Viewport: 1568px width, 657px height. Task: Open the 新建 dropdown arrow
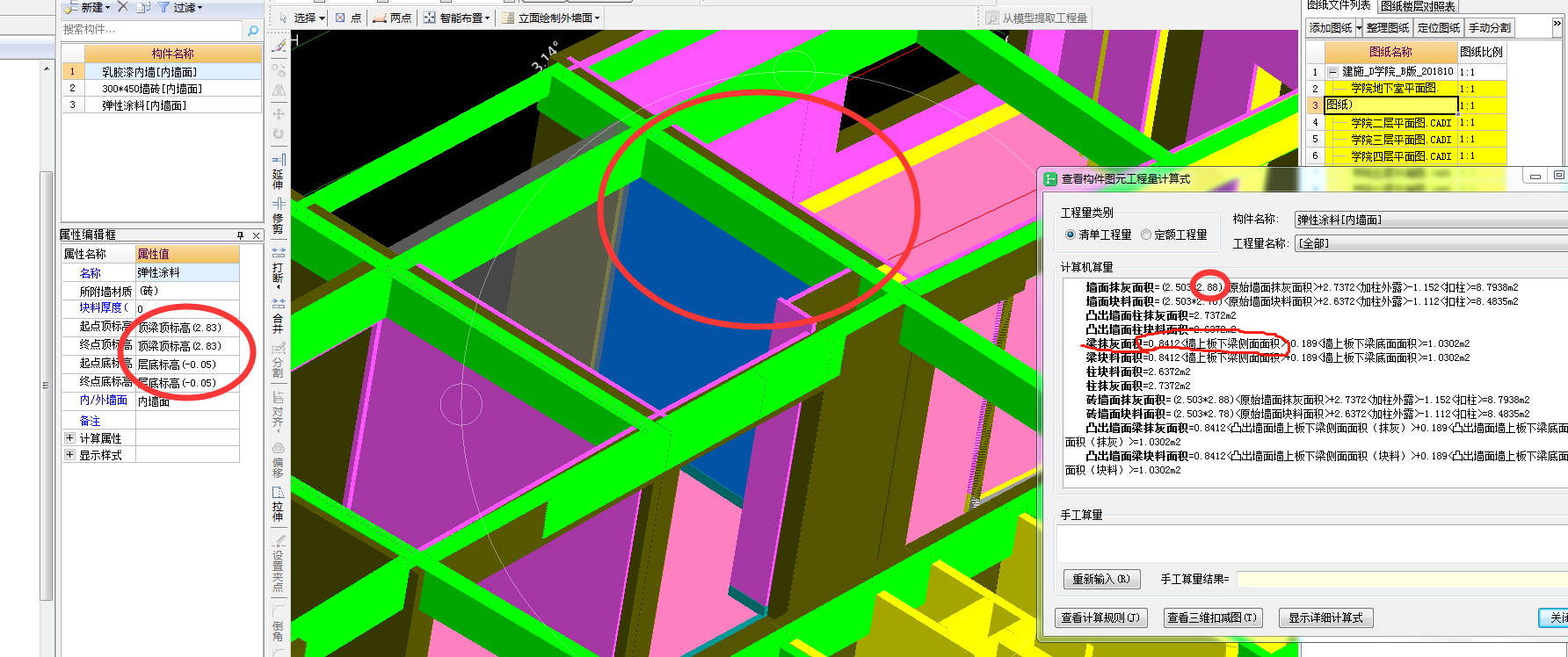click(x=108, y=8)
